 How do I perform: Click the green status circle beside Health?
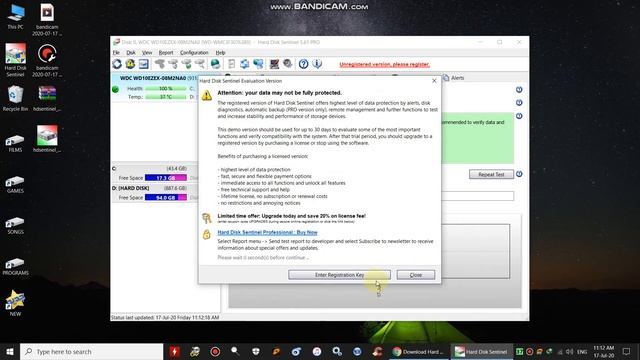click(116, 89)
